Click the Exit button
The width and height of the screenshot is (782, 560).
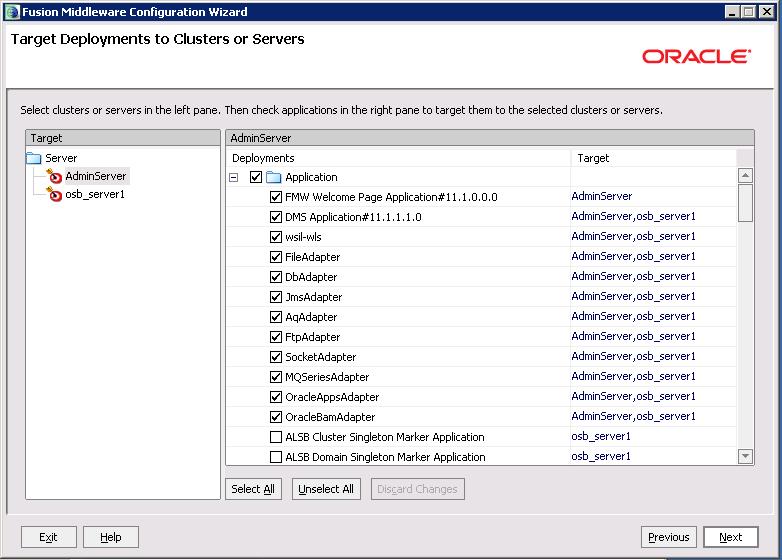tap(48, 537)
